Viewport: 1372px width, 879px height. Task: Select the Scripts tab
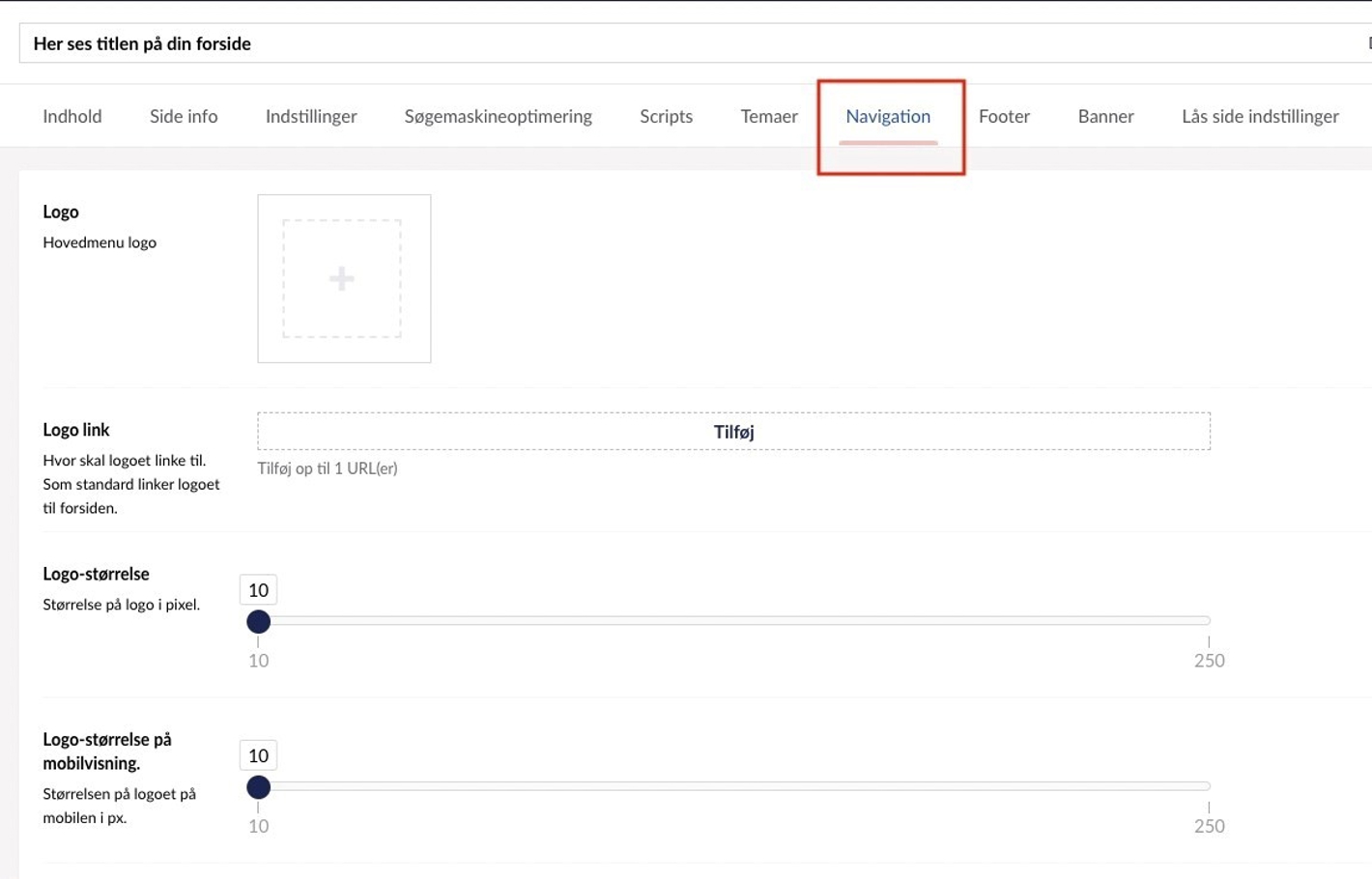pos(666,116)
